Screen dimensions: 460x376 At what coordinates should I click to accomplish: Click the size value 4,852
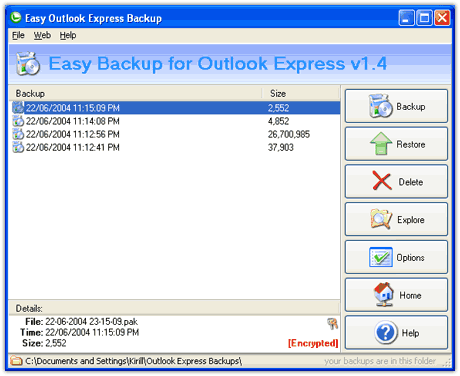[279, 121]
